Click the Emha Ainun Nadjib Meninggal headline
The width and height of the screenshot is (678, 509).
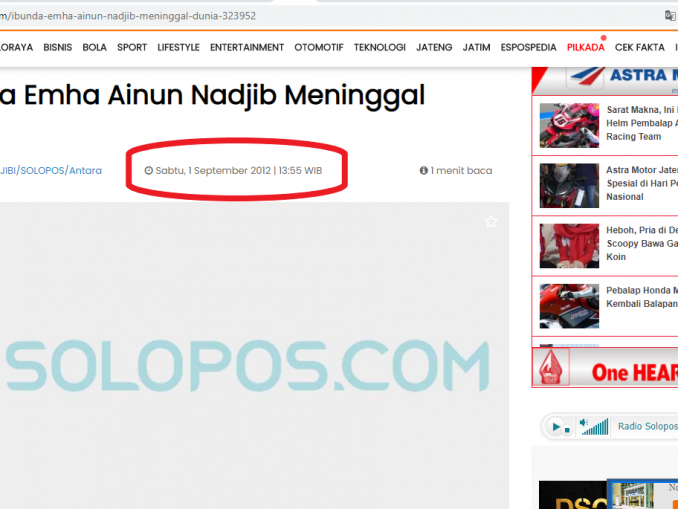212,96
